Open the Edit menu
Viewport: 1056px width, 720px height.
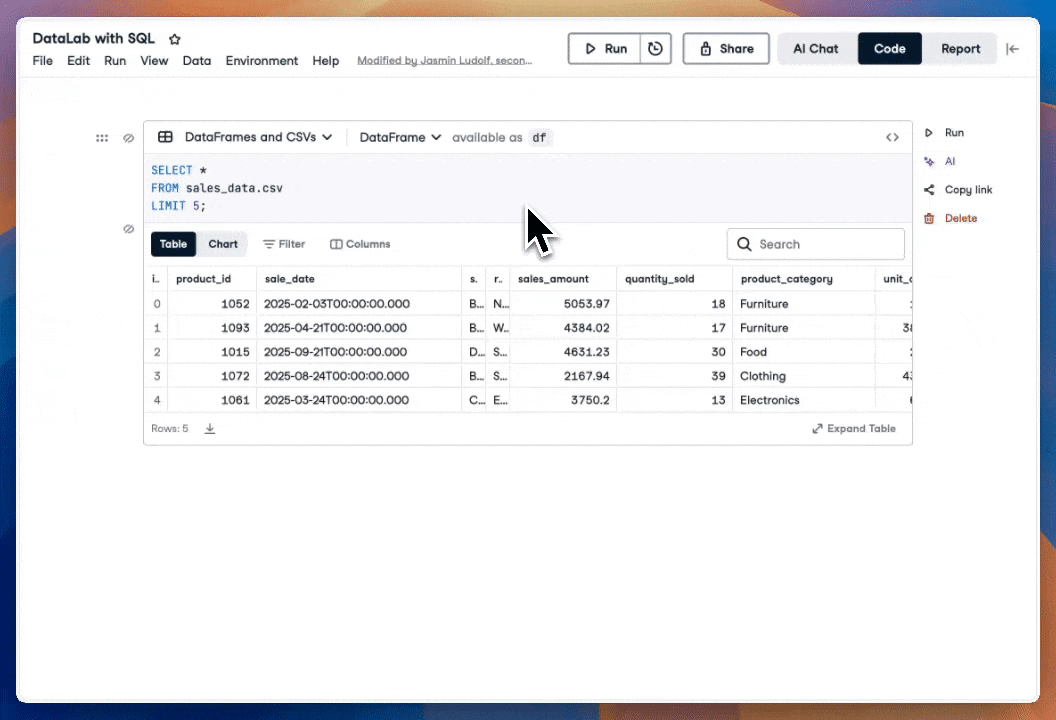(x=78, y=61)
